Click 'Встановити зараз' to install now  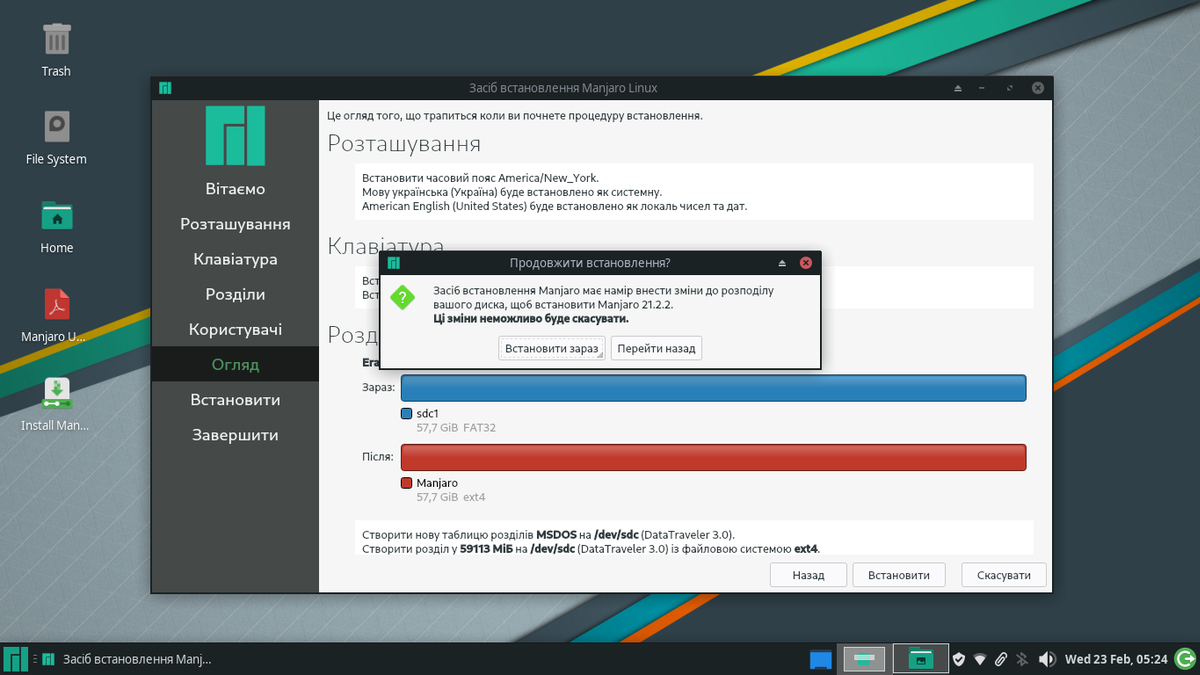[552, 348]
